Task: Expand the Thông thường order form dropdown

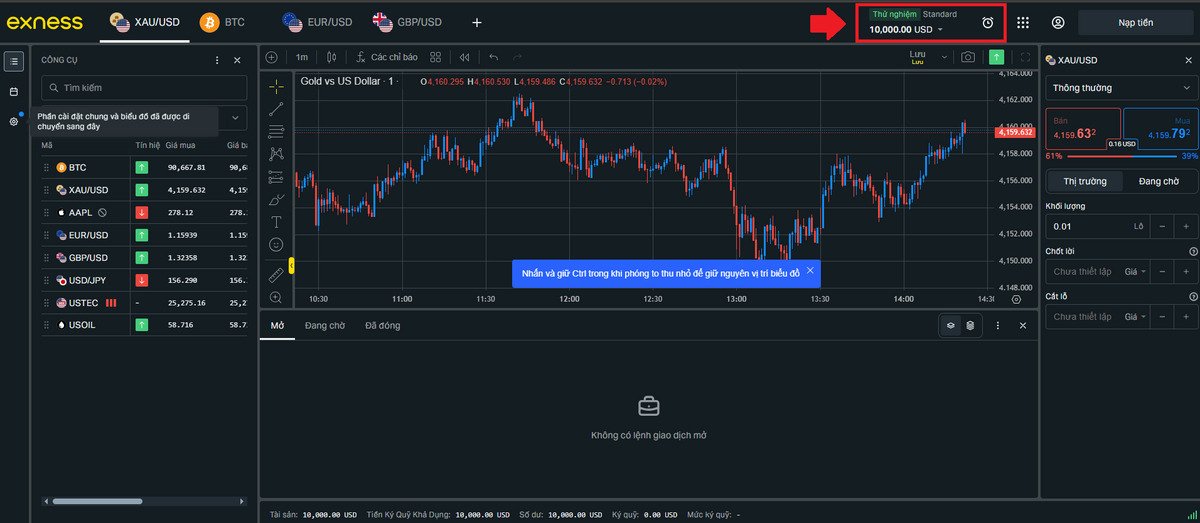Action: 1119,88
